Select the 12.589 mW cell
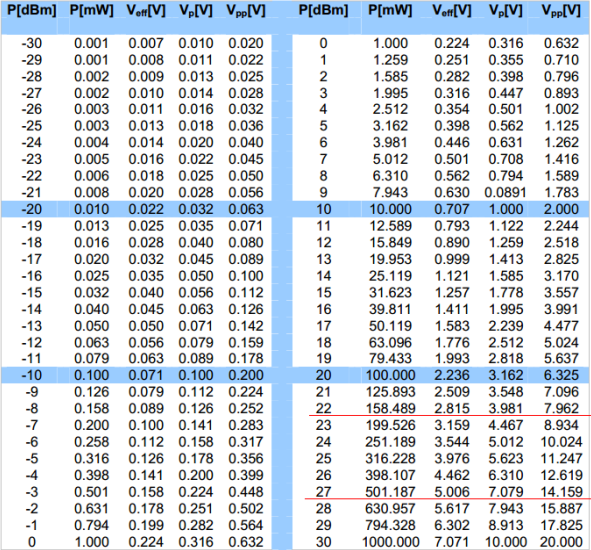The width and height of the screenshot is (591, 550). [390, 226]
